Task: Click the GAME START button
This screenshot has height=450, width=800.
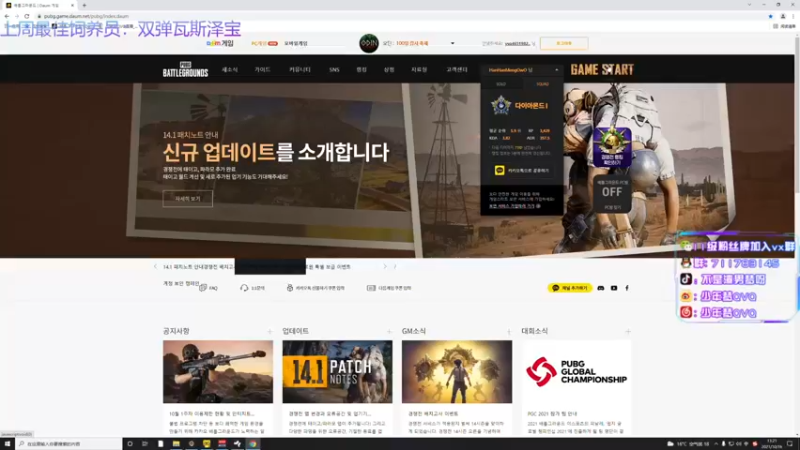Action: 602,69
